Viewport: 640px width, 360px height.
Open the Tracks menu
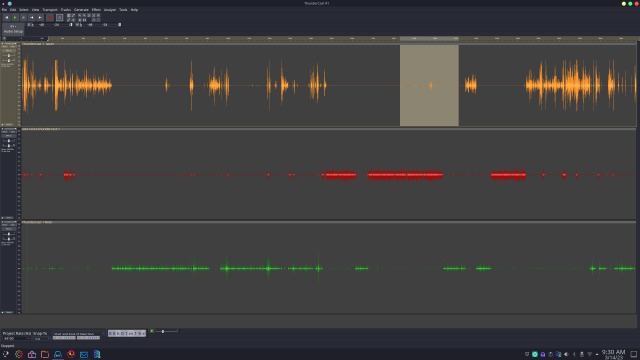66,10
